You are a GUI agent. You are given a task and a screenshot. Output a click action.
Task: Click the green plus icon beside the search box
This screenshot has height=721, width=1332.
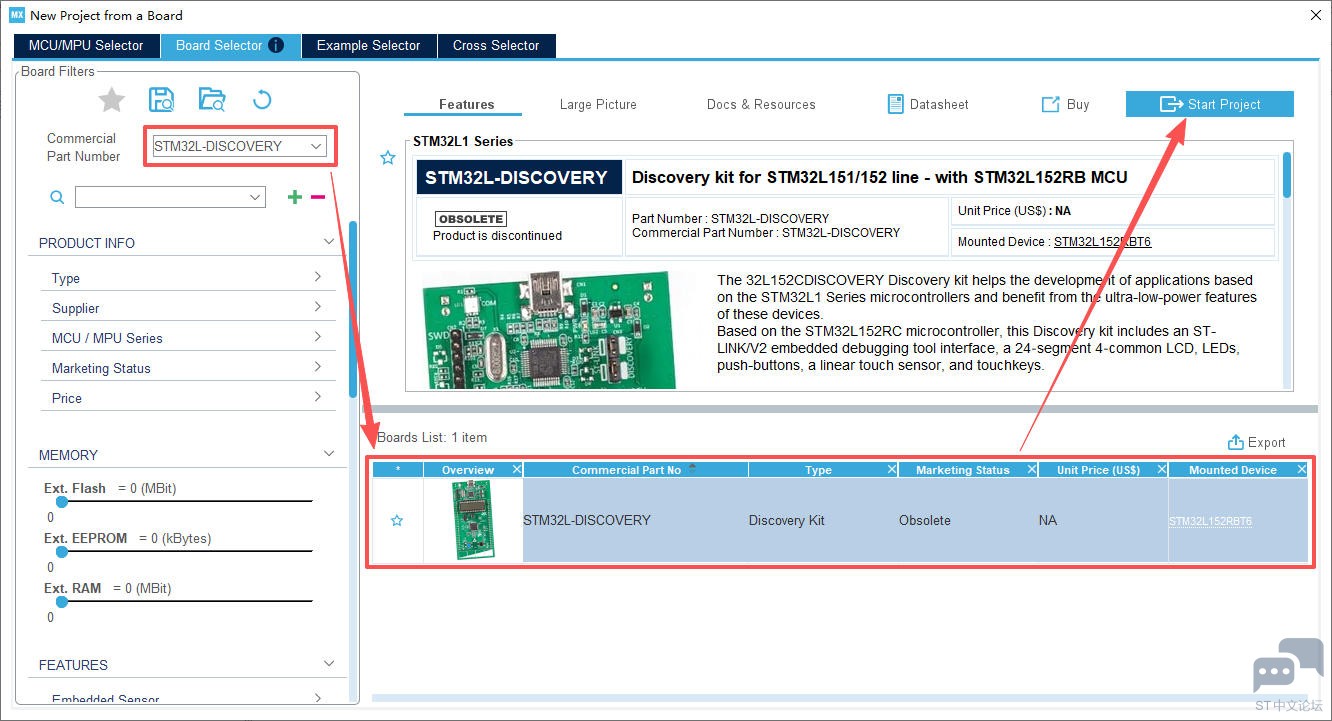tap(294, 197)
